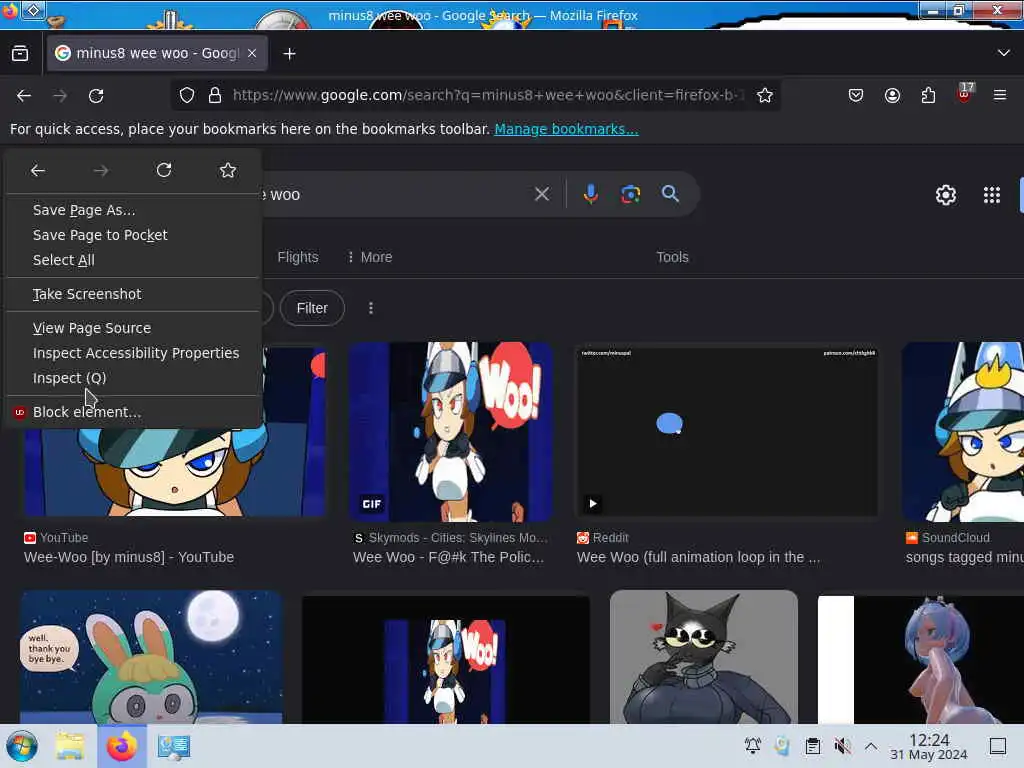This screenshot has width=1024, height=768.
Task: Open three-dot menu beside Filter chip
Action: 371,308
